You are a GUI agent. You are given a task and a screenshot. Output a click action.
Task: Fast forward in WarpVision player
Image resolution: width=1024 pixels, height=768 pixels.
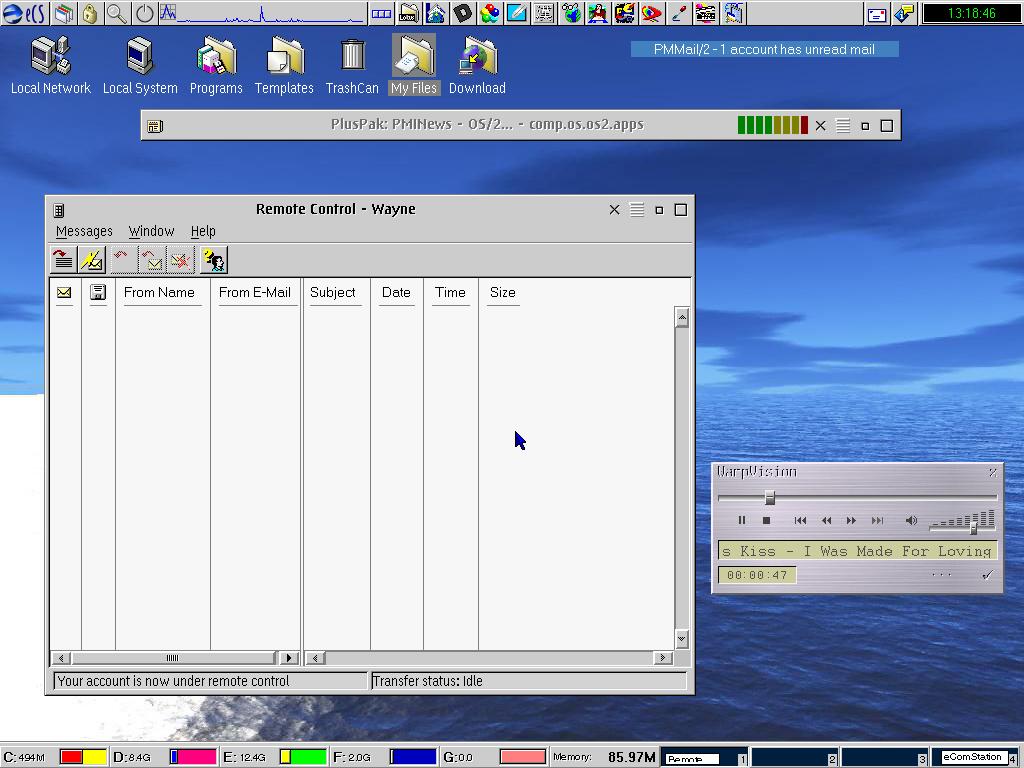851,520
